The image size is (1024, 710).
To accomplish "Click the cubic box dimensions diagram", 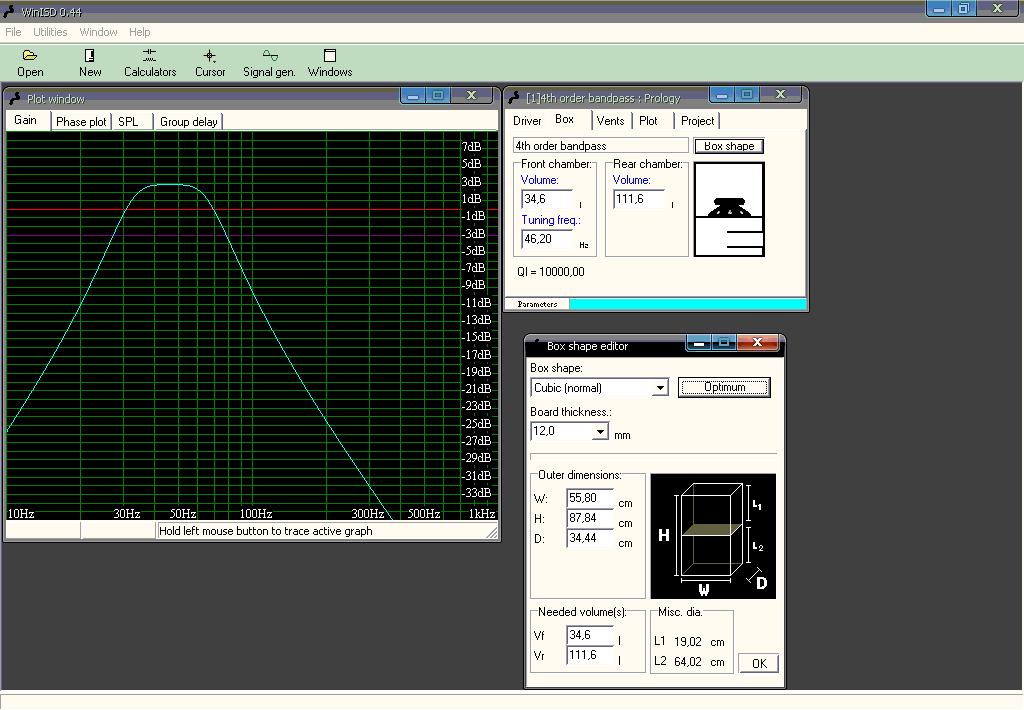I will tap(713, 536).
